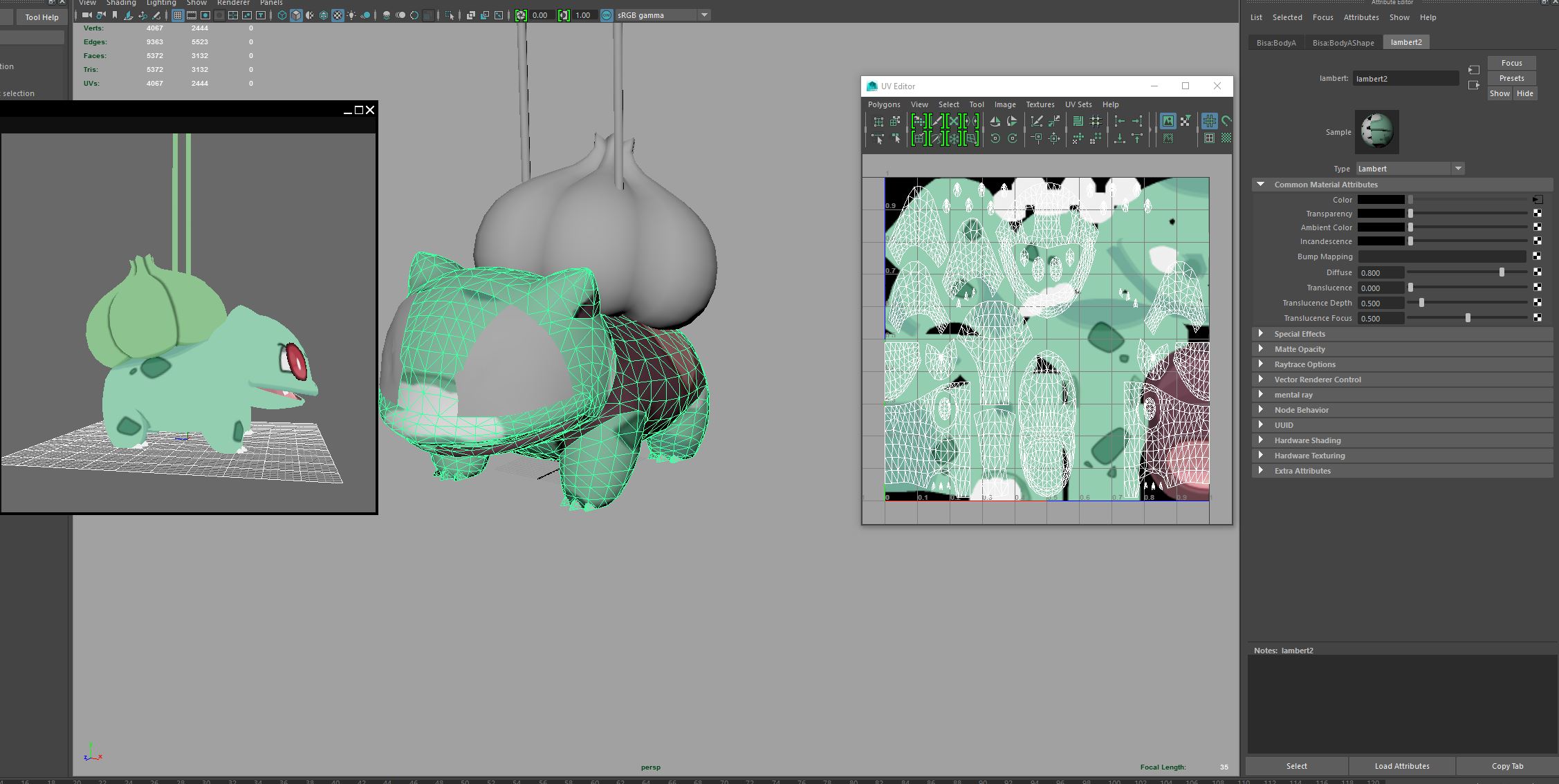Toggle grid display icon in UV Editor toolbar
This screenshot has width=1559, height=784.
click(x=1209, y=121)
